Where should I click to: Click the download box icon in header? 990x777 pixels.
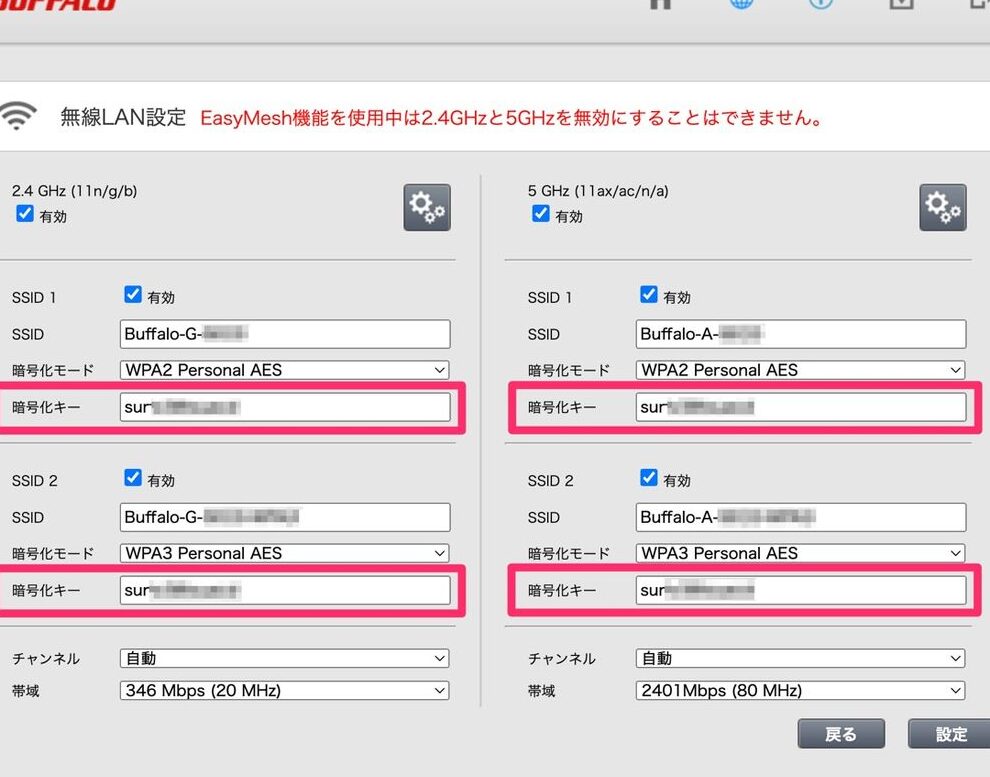coord(901,3)
